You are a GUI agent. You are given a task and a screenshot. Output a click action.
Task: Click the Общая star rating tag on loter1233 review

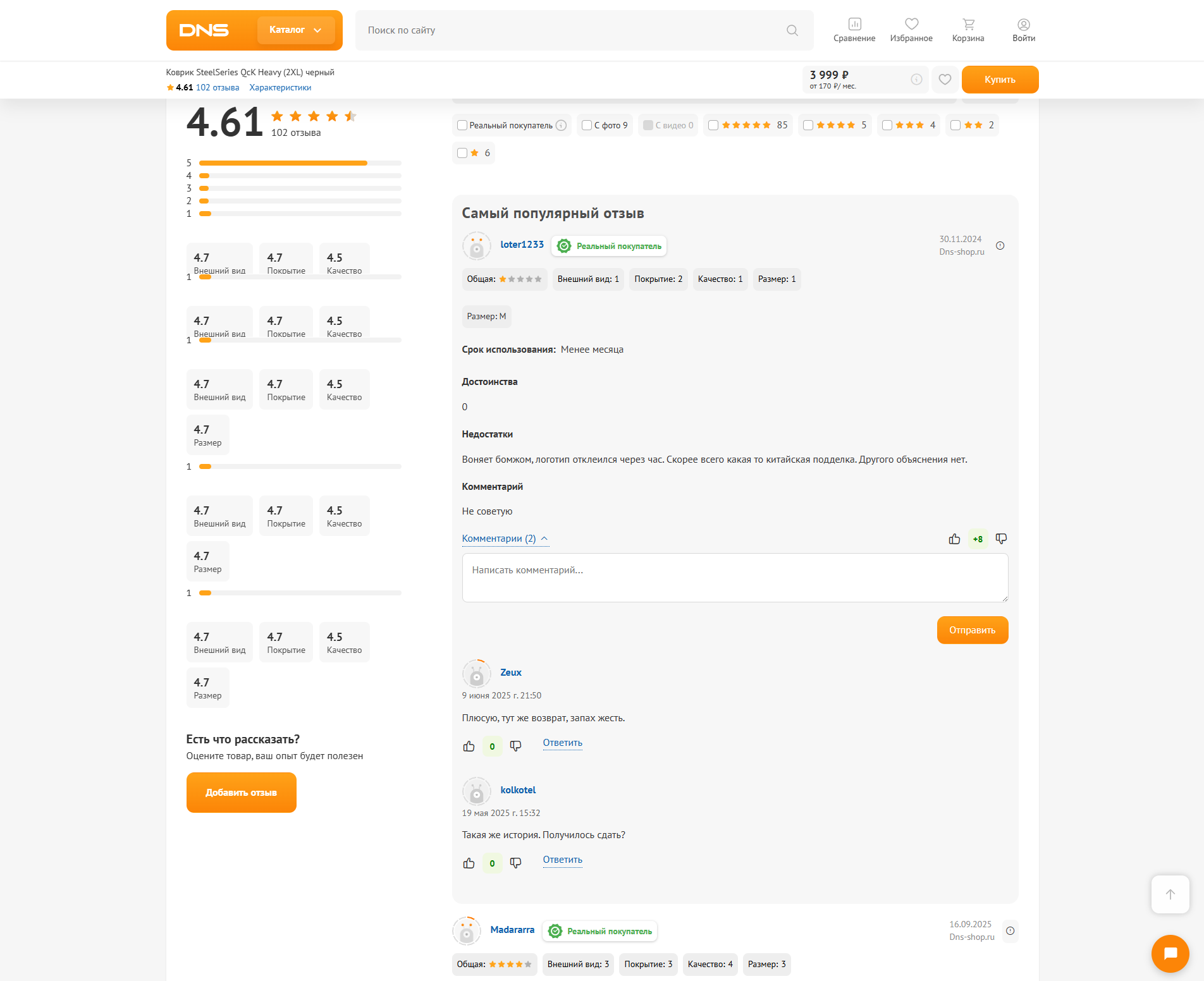[505, 279]
